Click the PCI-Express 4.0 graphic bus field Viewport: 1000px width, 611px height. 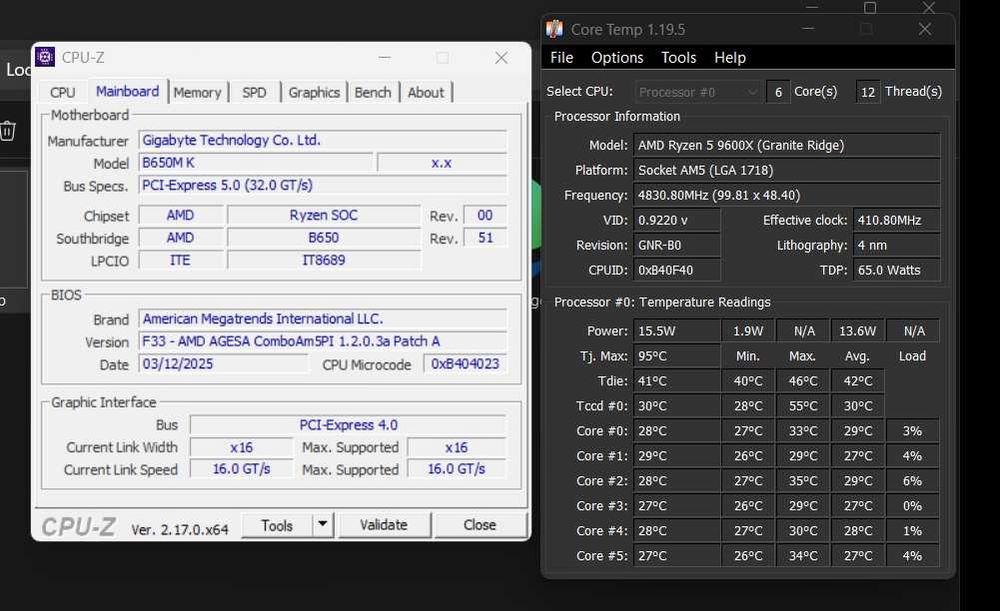click(x=348, y=425)
